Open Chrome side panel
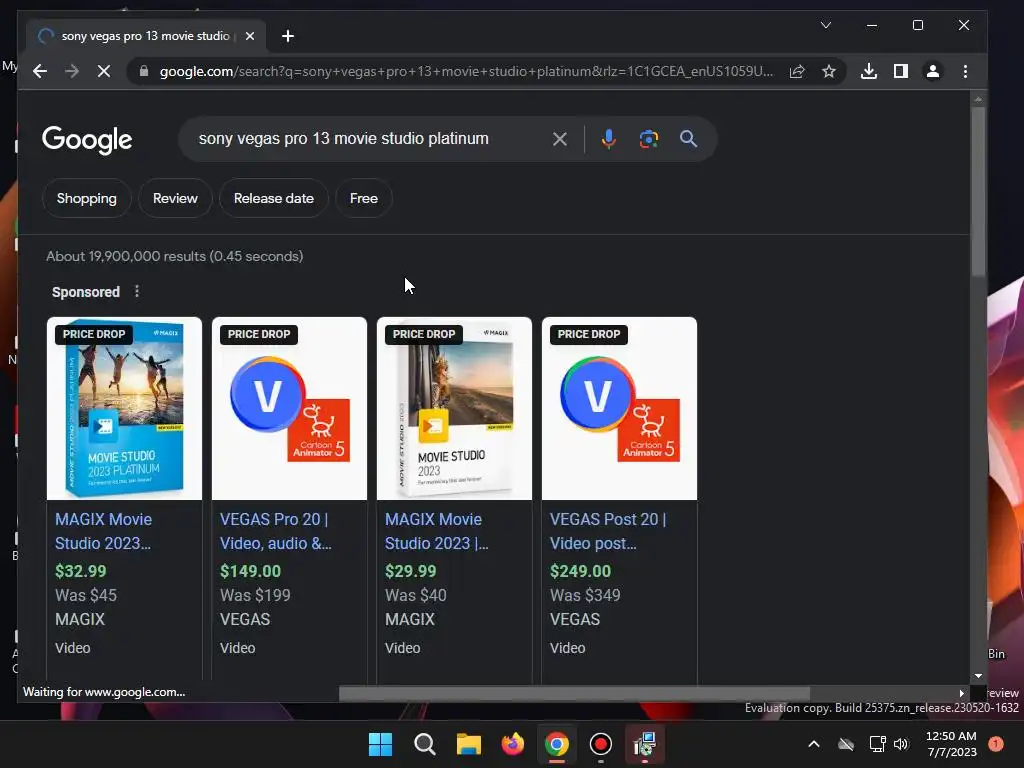This screenshot has height=768, width=1024. 901,71
